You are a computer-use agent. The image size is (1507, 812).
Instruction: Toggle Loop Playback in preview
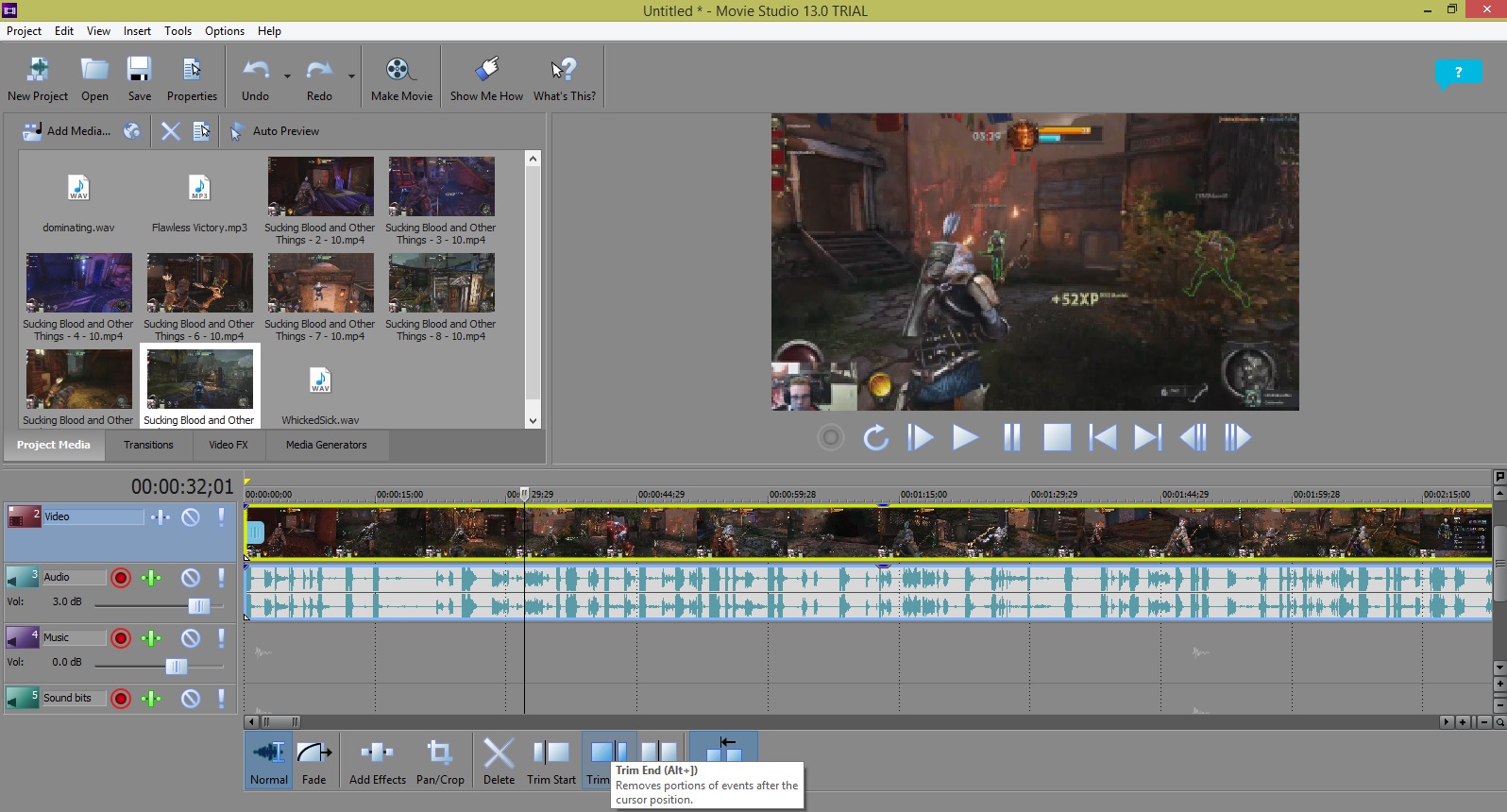(x=875, y=437)
